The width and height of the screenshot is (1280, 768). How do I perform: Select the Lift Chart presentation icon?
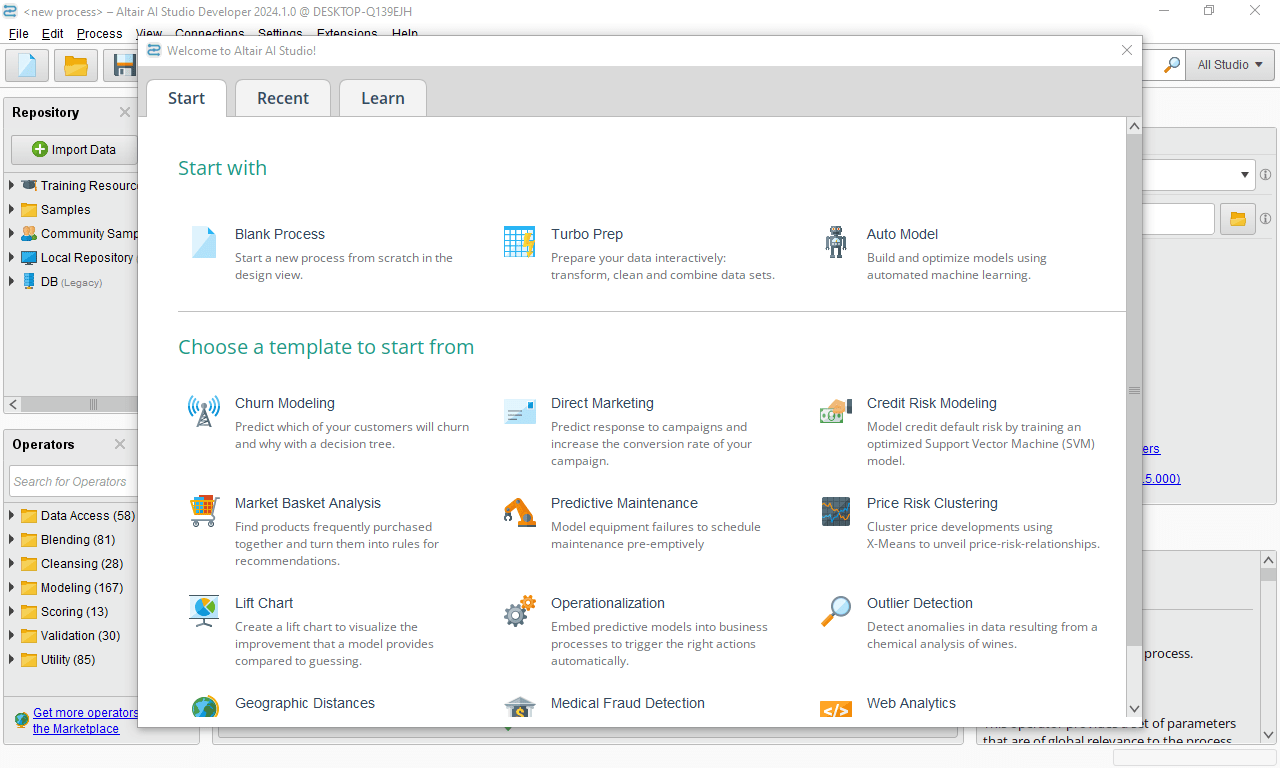pos(204,611)
